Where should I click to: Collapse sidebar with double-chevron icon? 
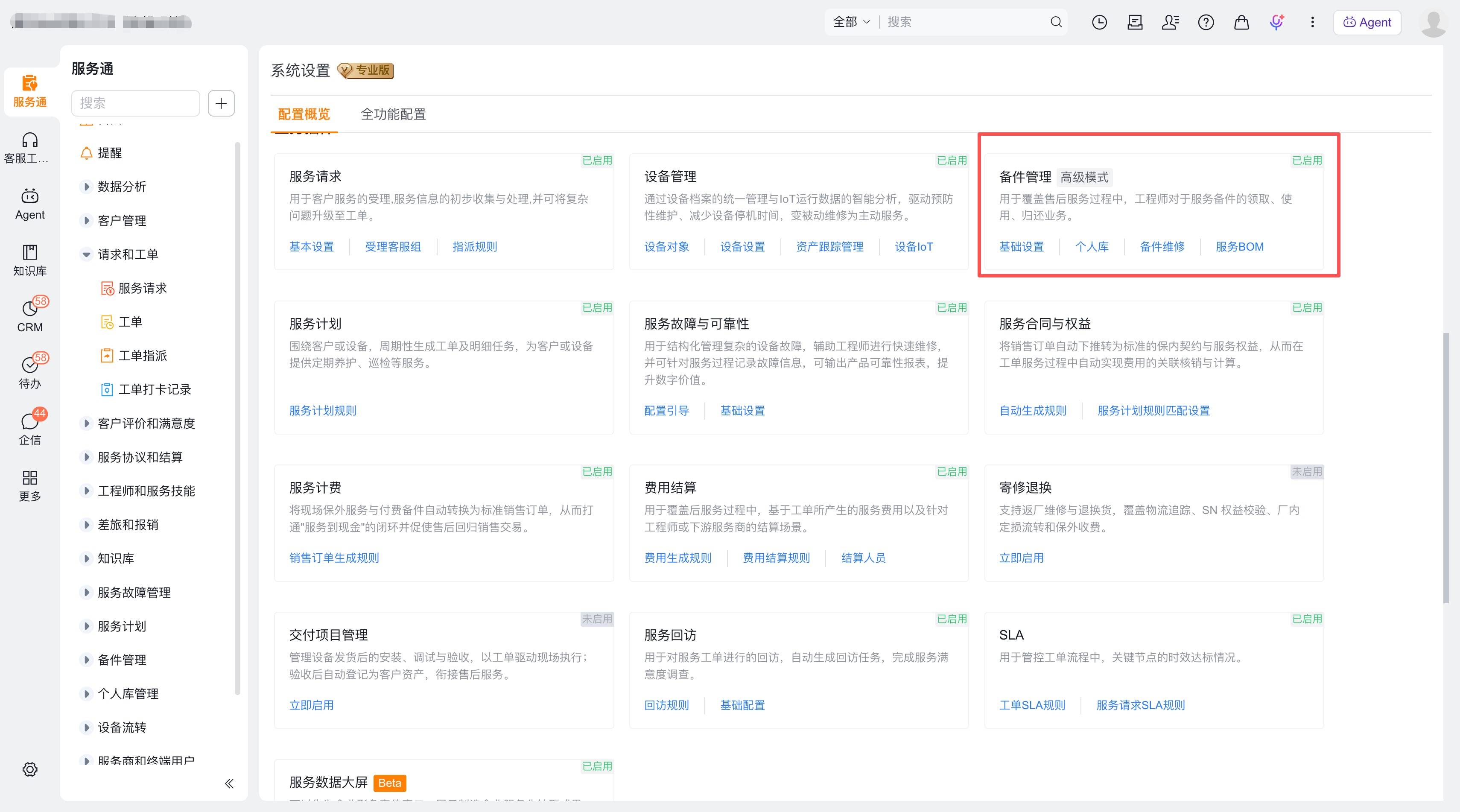click(229, 784)
